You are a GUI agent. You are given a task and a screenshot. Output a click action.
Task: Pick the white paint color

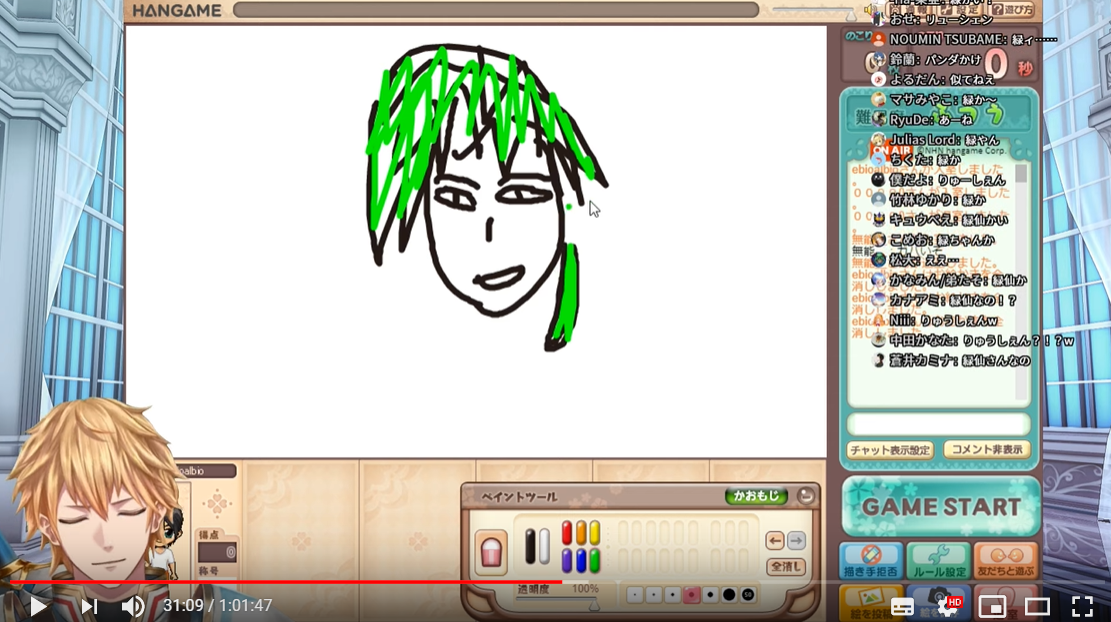point(544,547)
